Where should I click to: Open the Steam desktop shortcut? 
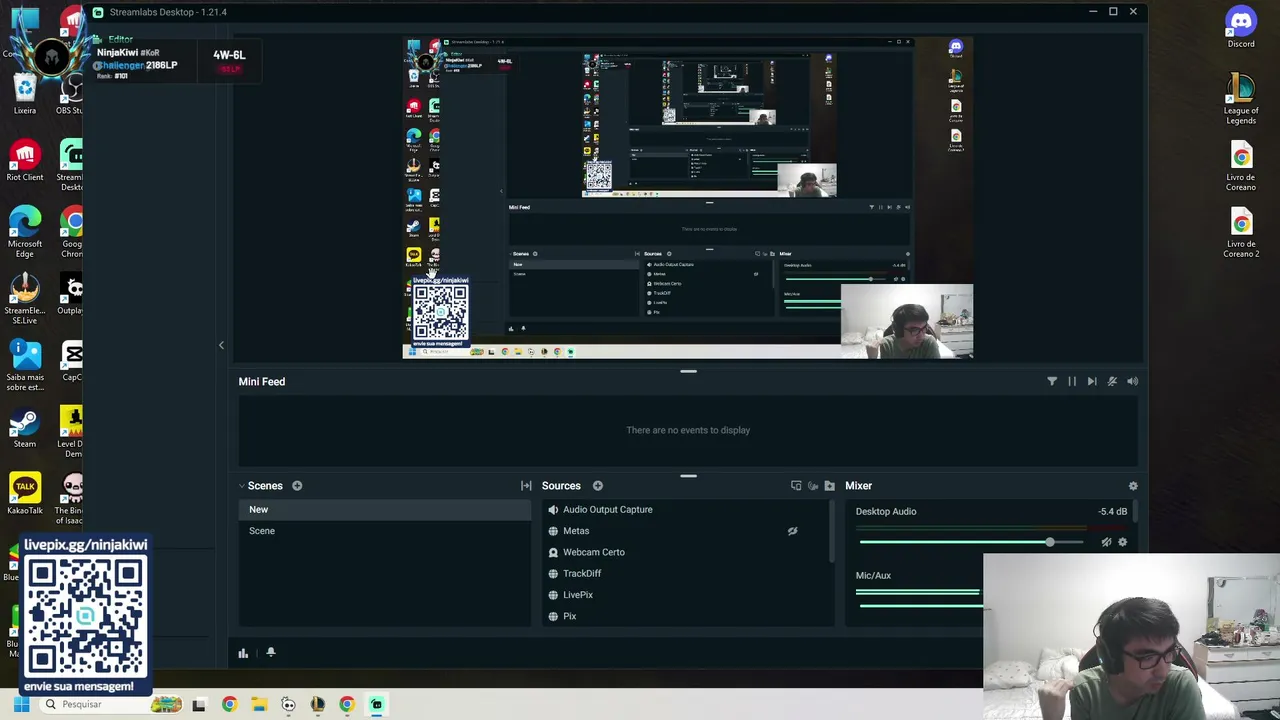coord(25,428)
